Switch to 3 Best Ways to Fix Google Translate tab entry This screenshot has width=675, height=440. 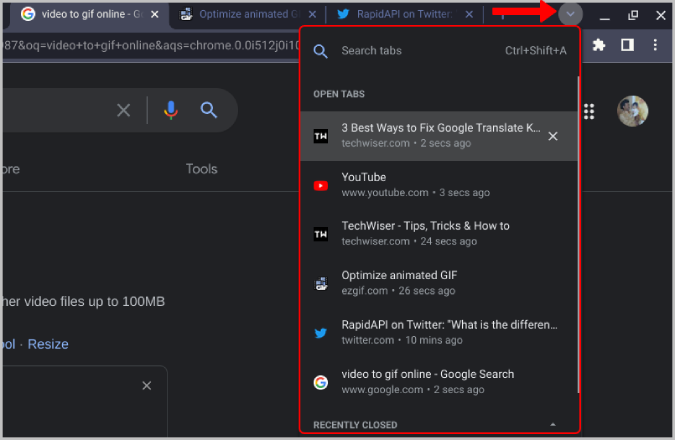pyautogui.click(x=439, y=136)
